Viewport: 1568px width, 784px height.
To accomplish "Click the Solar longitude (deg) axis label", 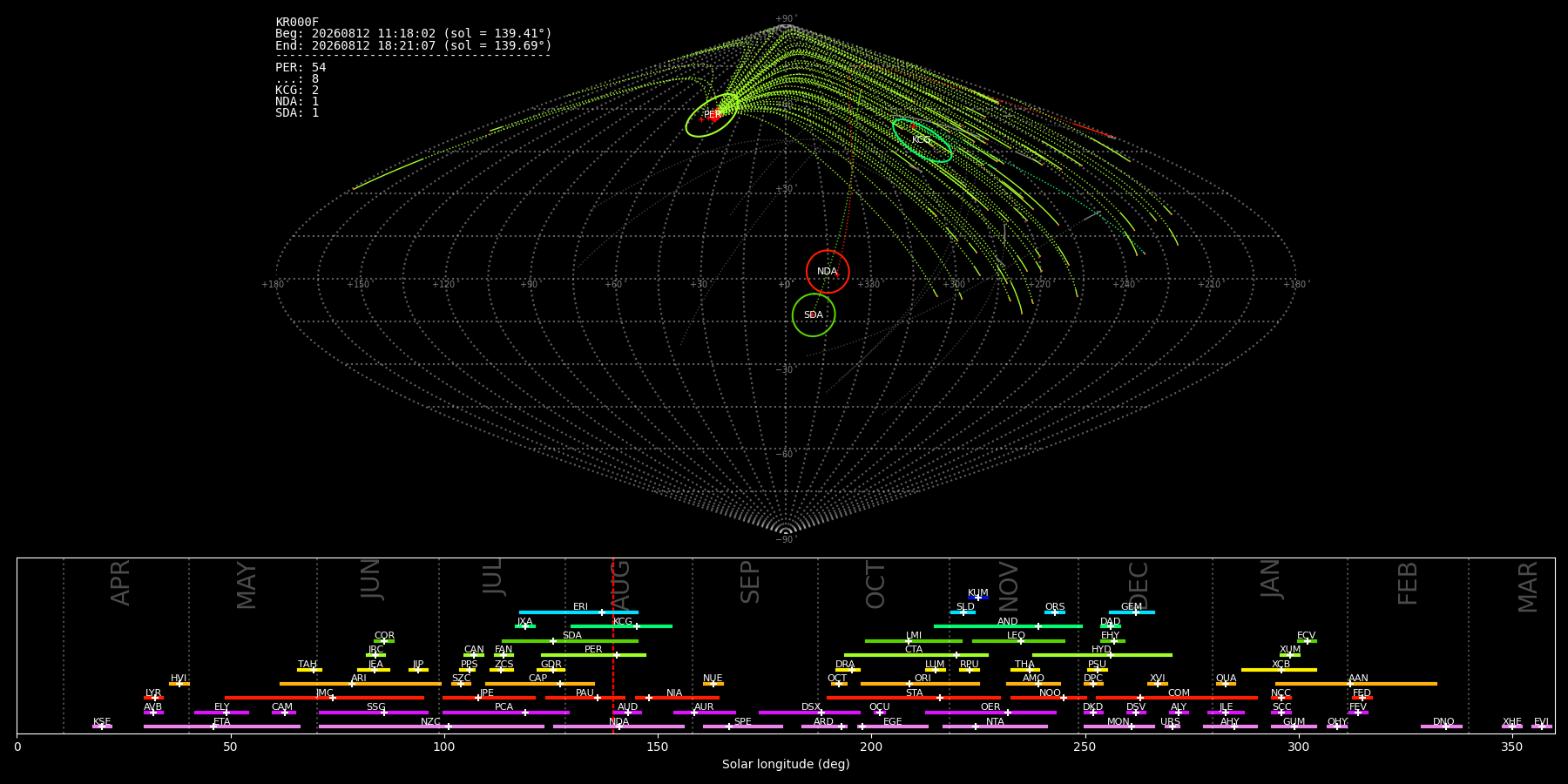I will (786, 764).
